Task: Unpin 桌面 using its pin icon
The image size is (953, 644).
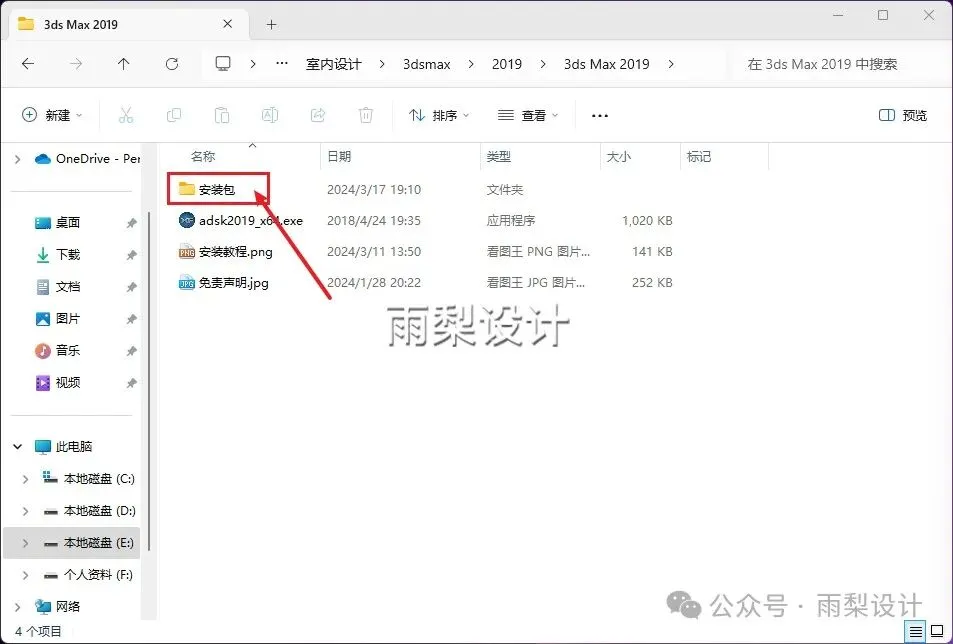Action: (131, 224)
